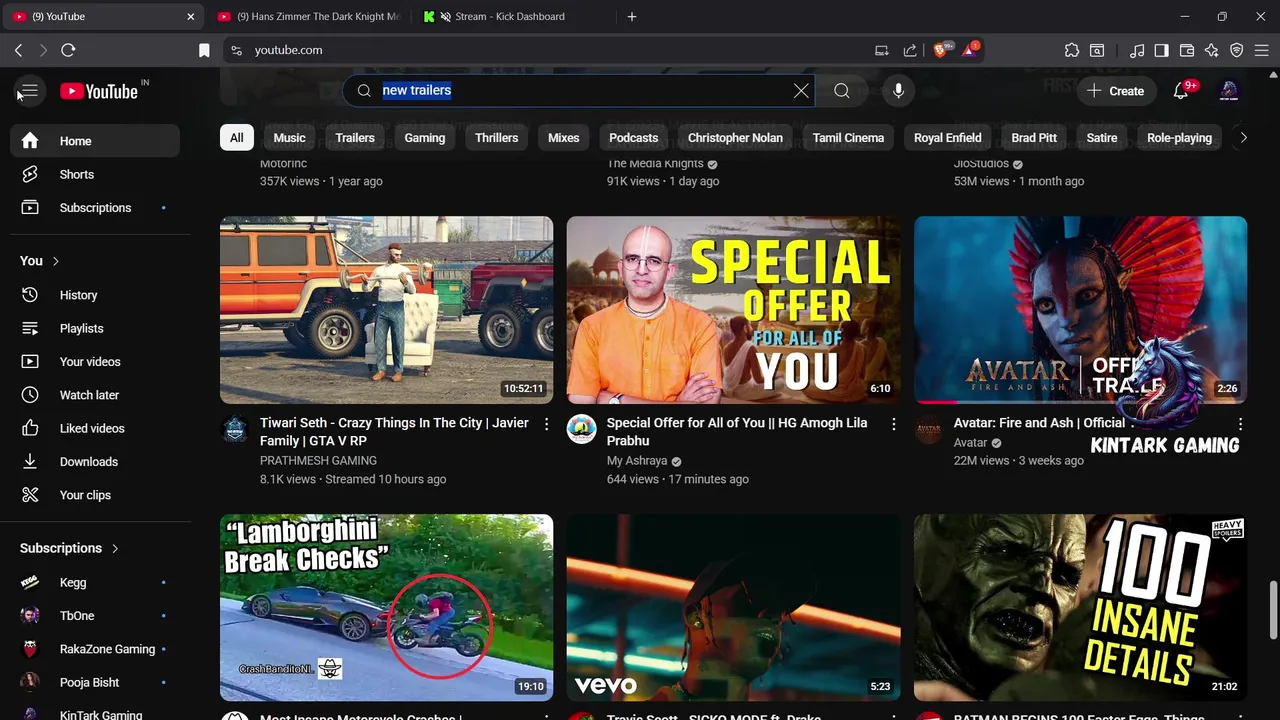Open Subscriptions feed in sidebar

pos(95,208)
